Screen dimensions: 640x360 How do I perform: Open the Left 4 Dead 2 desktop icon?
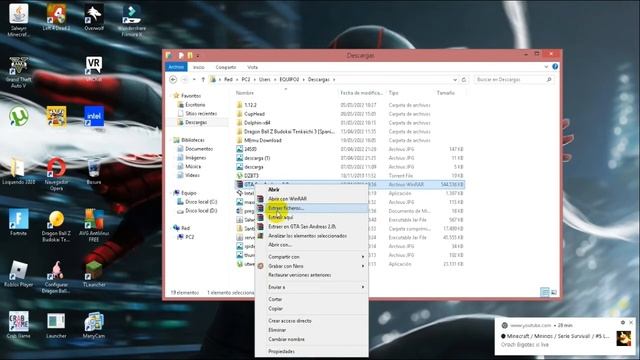[56, 17]
